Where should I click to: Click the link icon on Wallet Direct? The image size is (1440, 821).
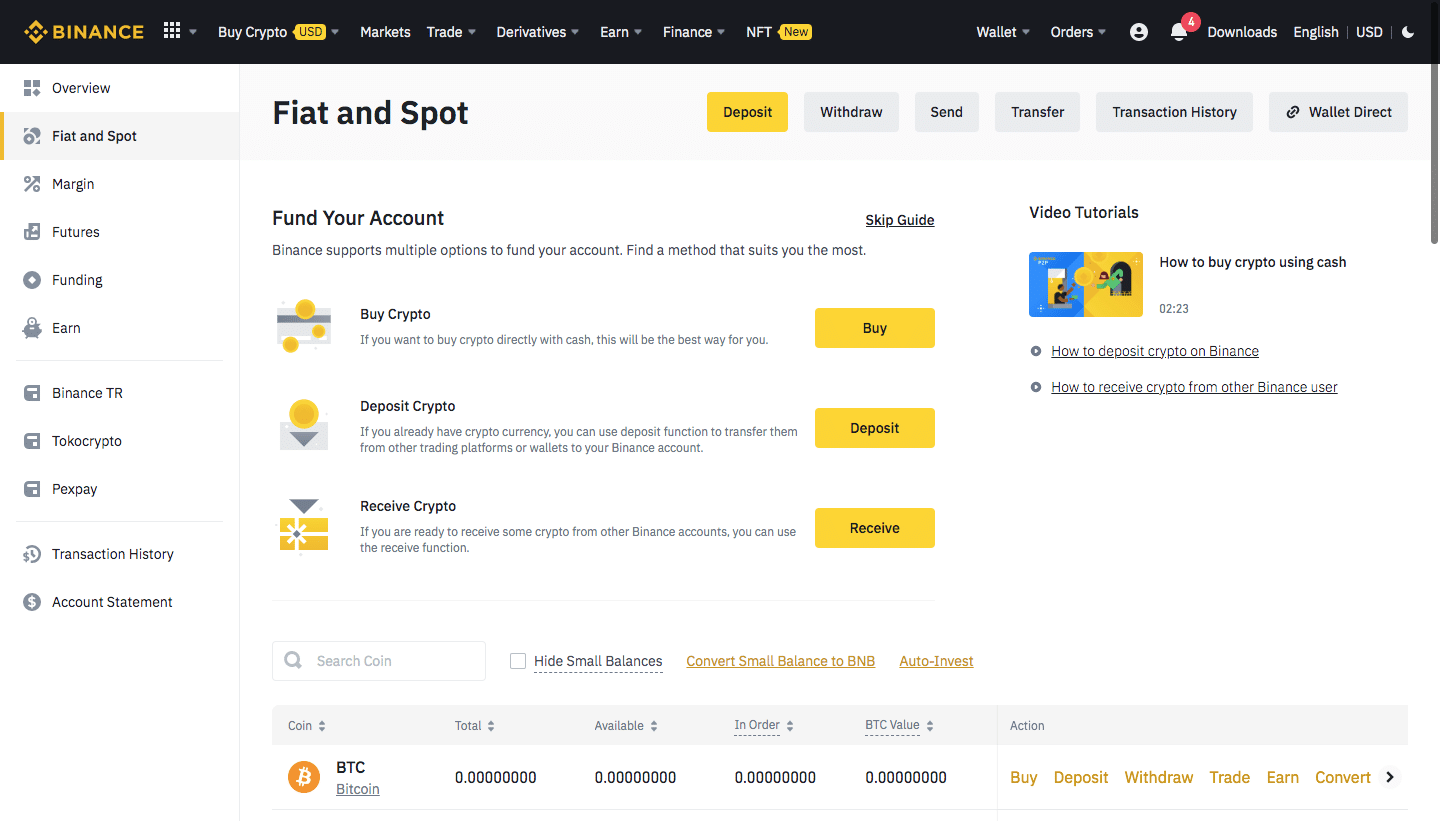tap(1293, 112)
